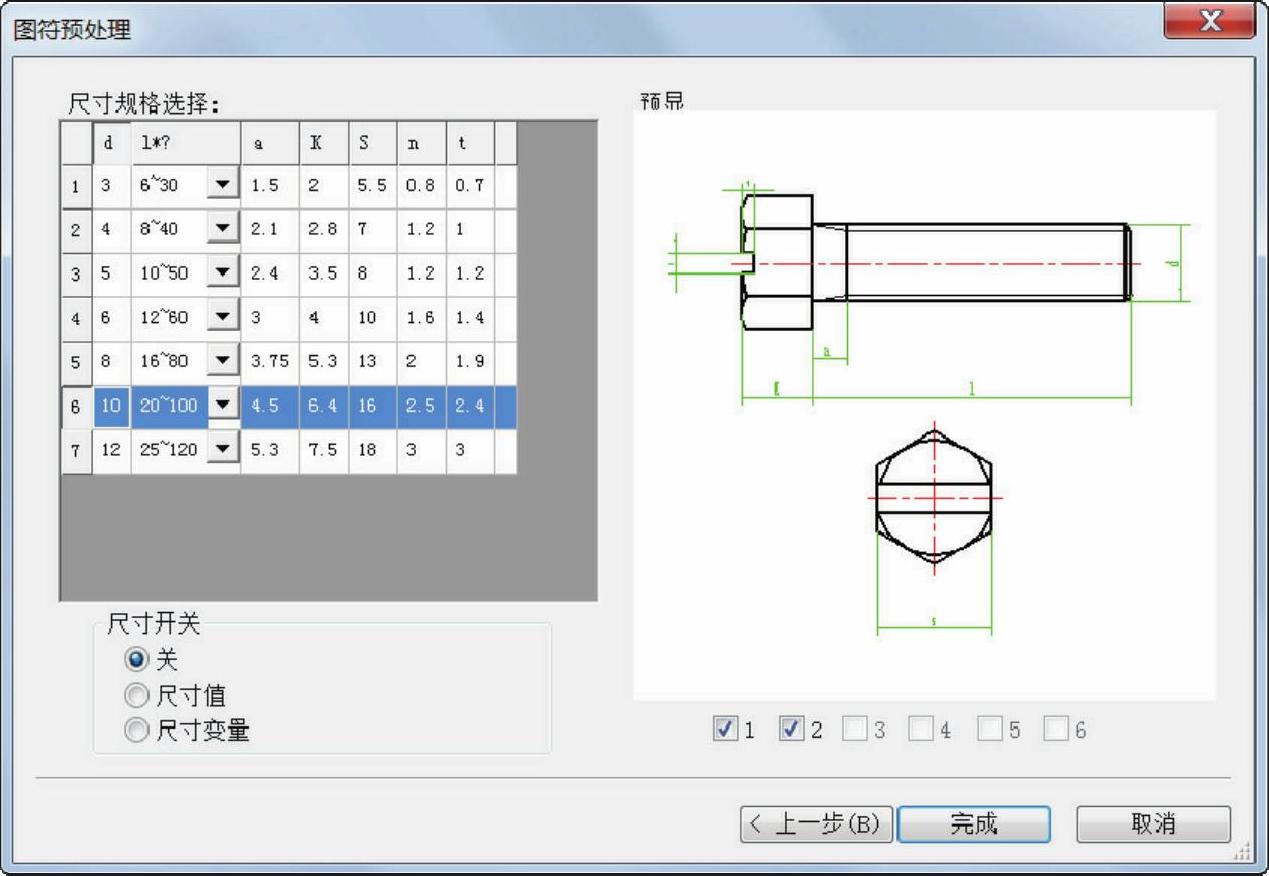The width and height of the screenshot is (1269, 876).
Task: Click the t column header
Action: coord(470,143)
